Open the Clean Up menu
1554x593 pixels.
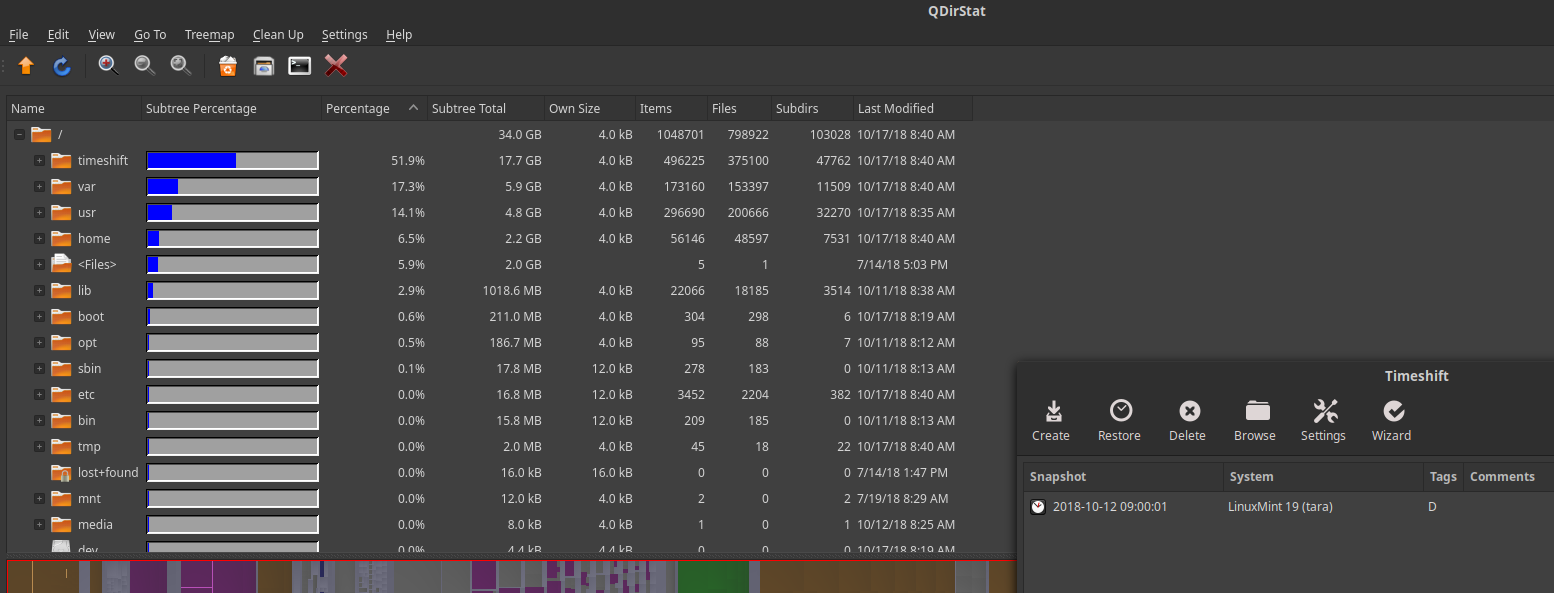278,34
